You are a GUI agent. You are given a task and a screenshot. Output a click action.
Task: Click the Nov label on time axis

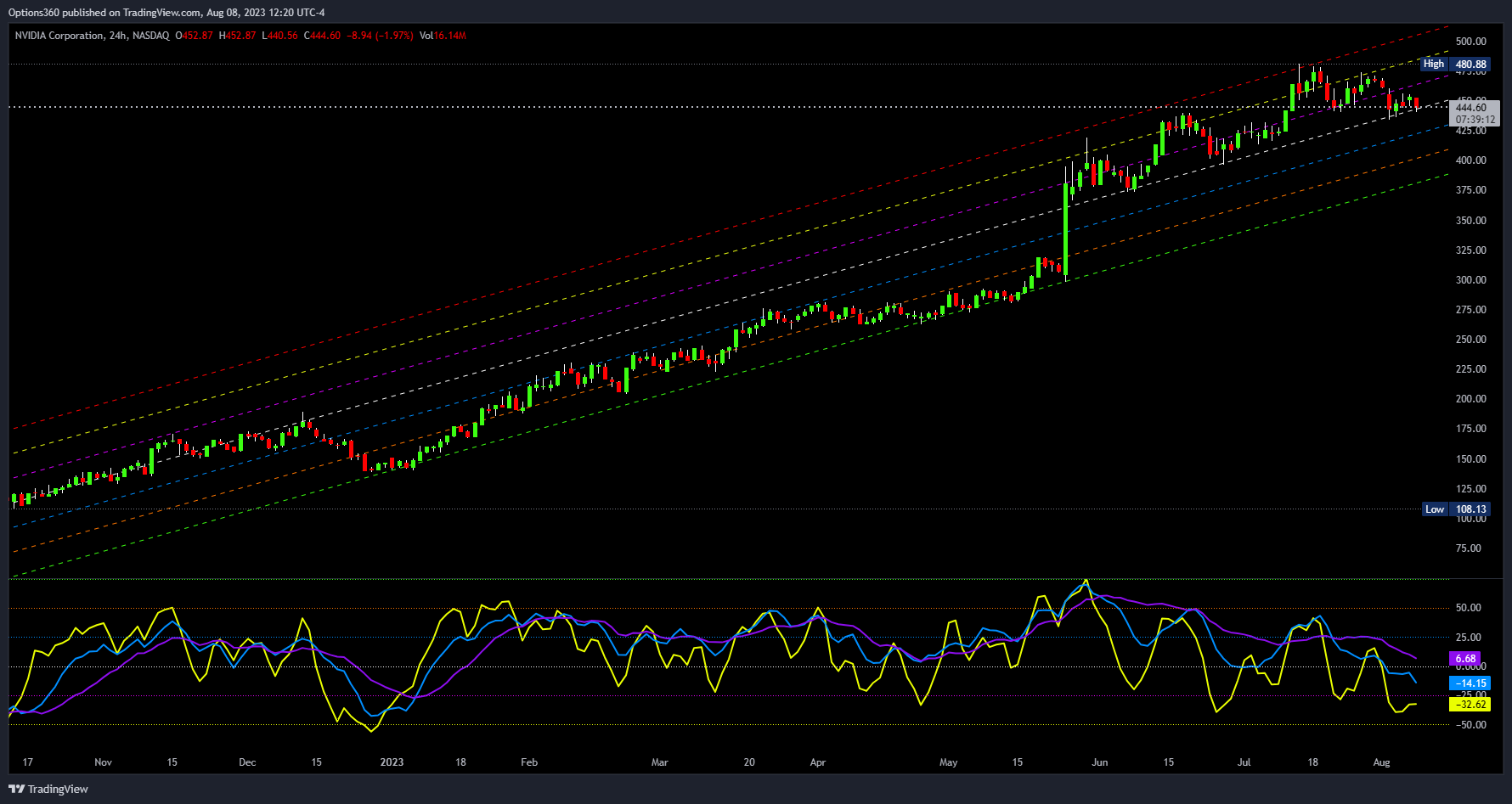coord(103,762)
